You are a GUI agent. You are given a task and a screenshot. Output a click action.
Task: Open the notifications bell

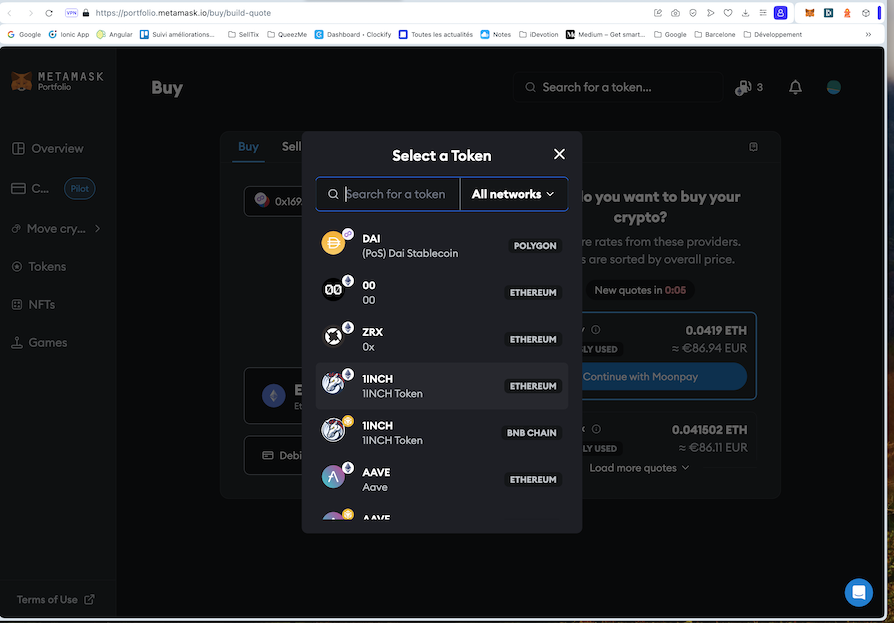pyautogui.click(x=795, y=87)
